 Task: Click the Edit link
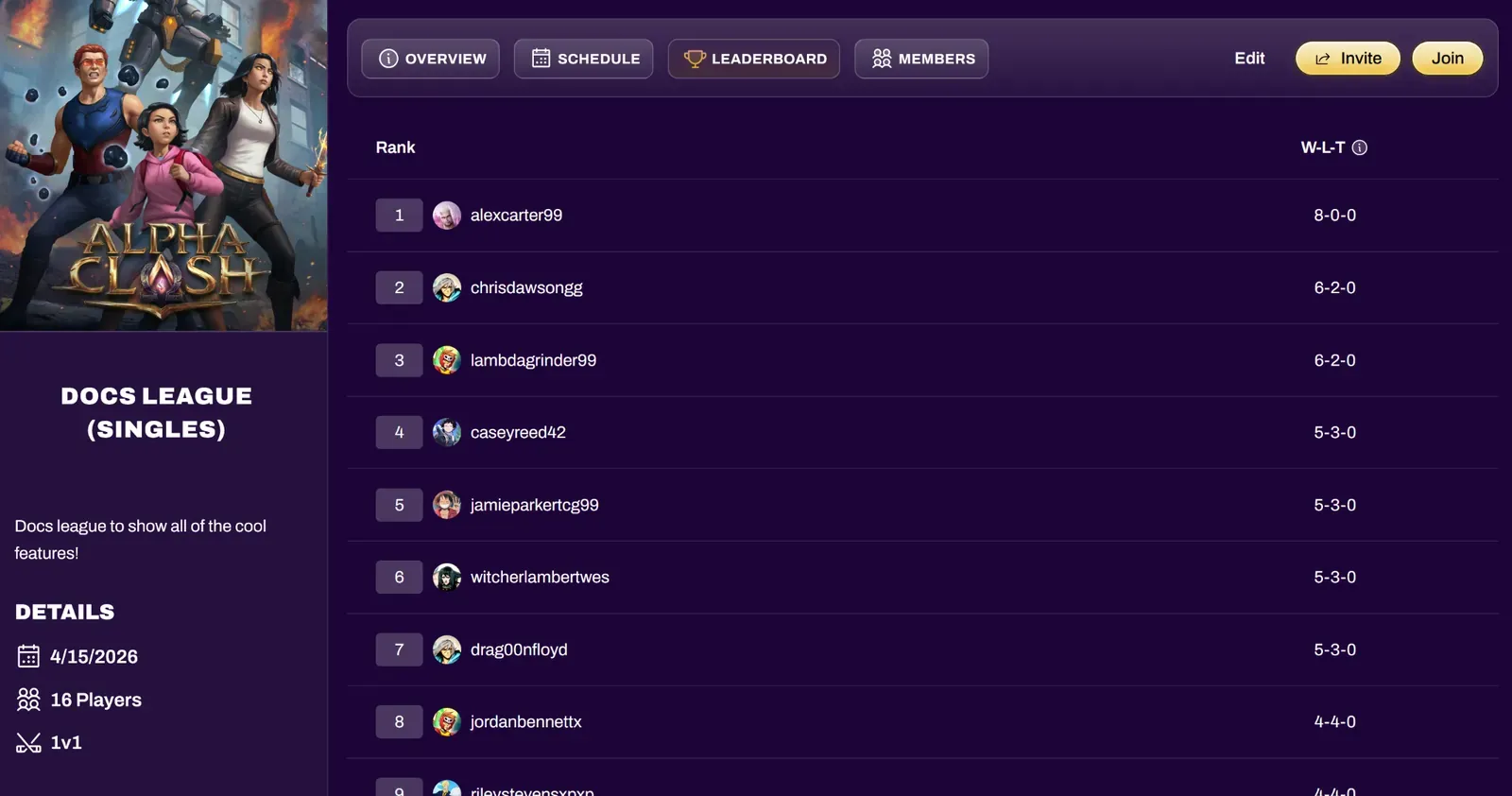coord(1248,58)
